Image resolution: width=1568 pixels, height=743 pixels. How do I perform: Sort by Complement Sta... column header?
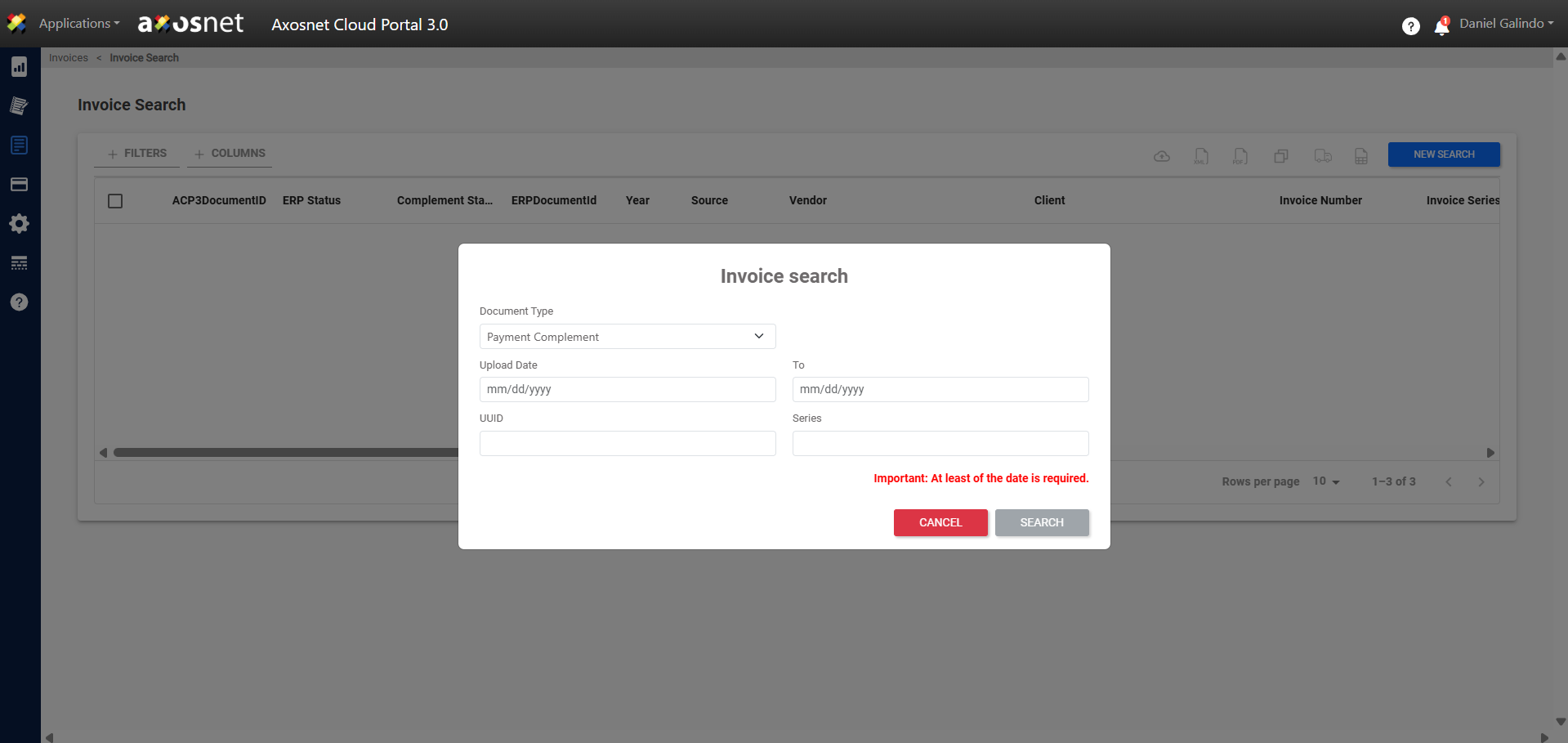(x=444, y=201)
